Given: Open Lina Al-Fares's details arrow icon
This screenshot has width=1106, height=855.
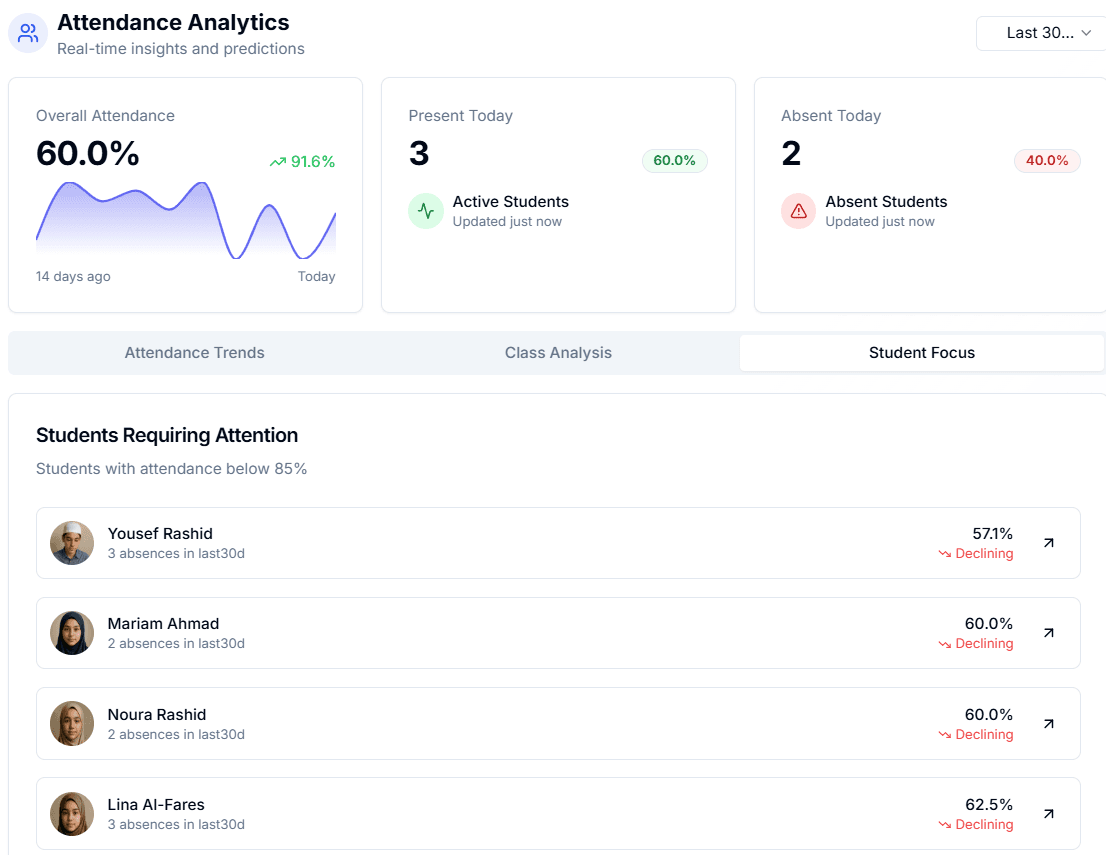Looking at the screenshot, I should click(x=1048, y=814).
